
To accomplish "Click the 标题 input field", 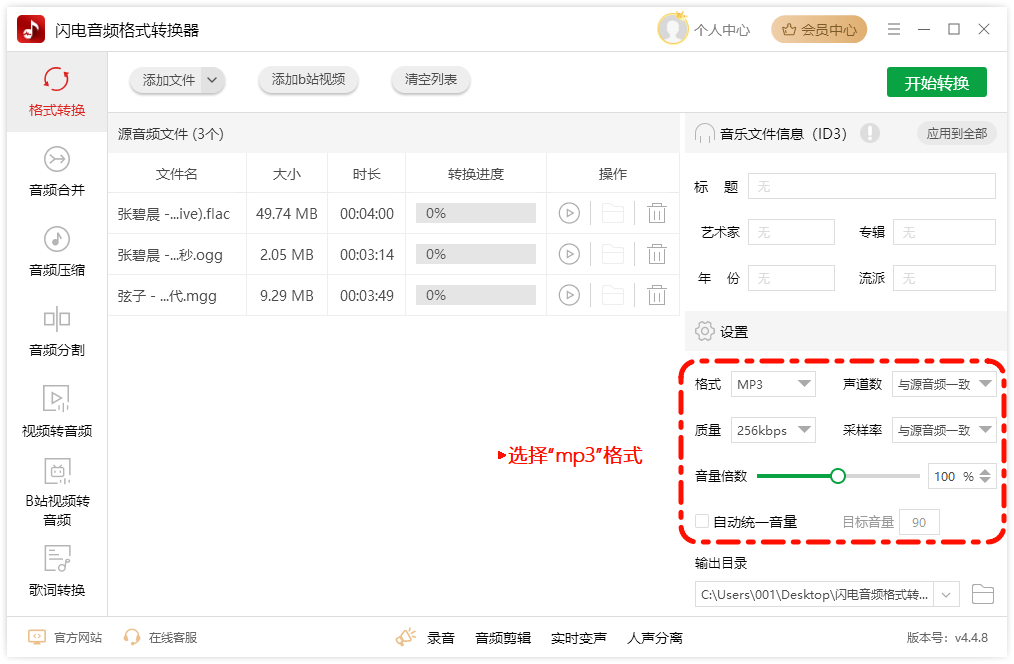I will (872, 186).
